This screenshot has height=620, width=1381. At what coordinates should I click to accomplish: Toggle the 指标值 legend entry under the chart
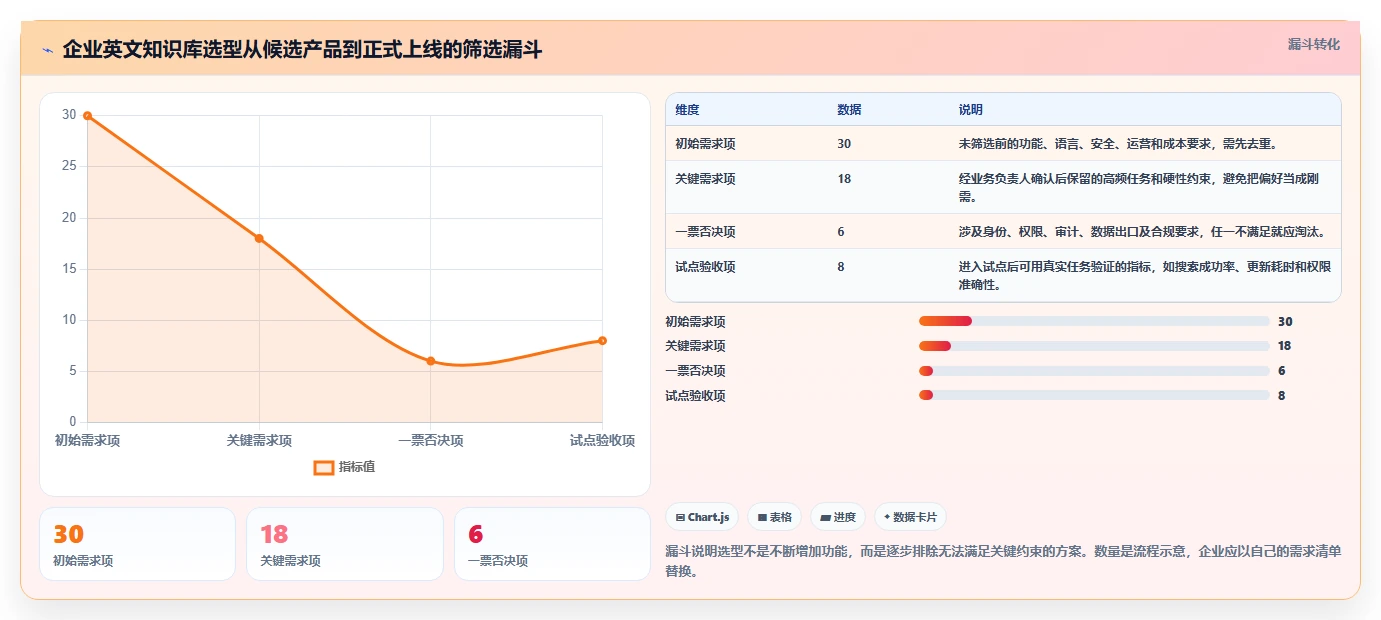345,467
